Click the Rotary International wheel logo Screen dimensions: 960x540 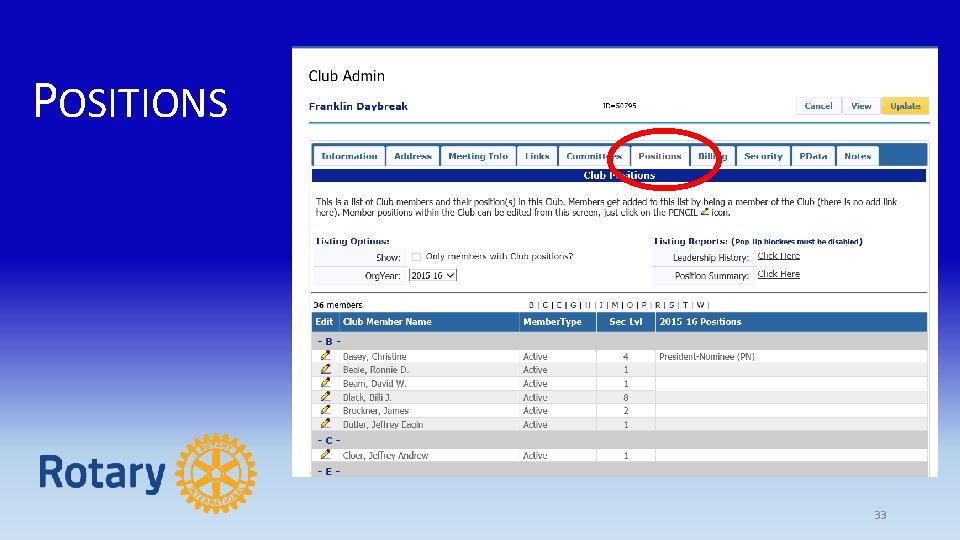216,473
